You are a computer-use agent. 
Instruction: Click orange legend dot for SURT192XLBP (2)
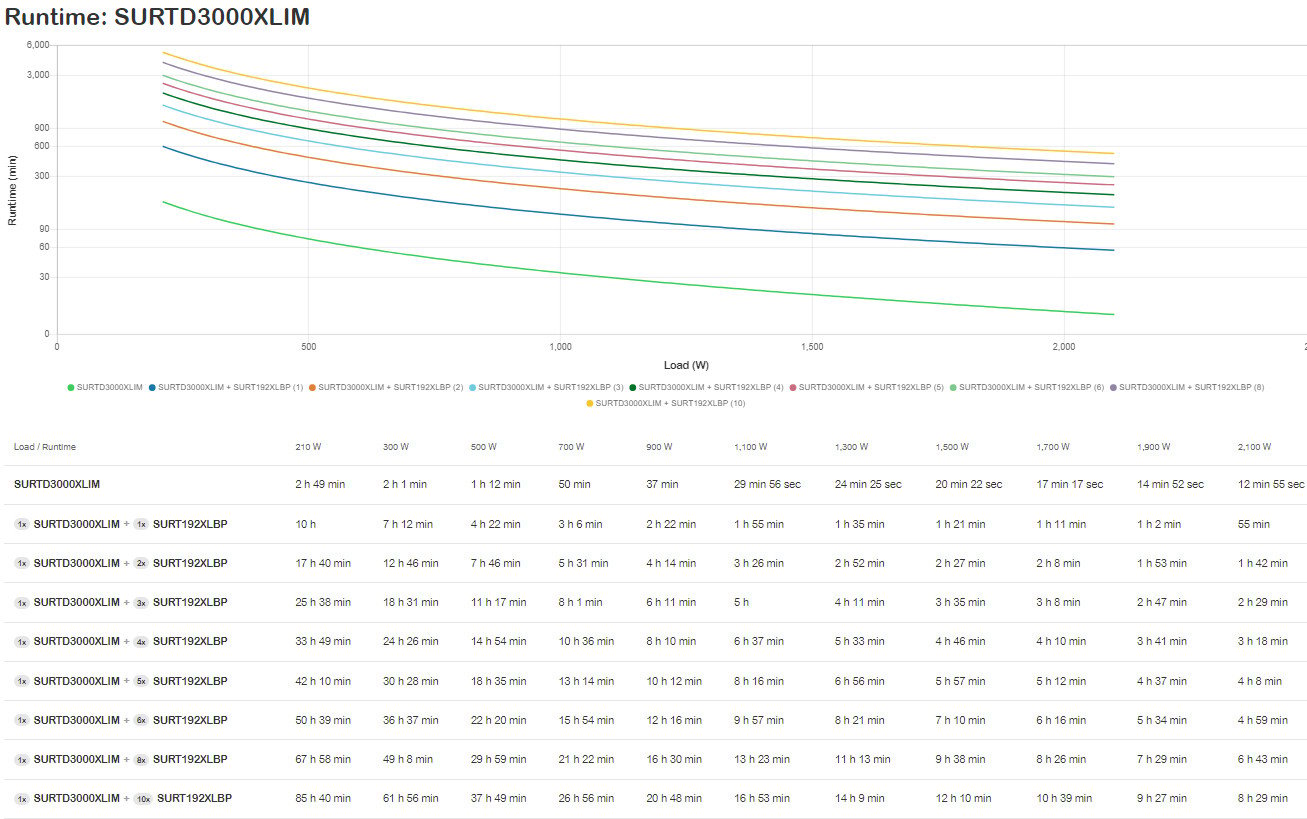tap(312, 387)
